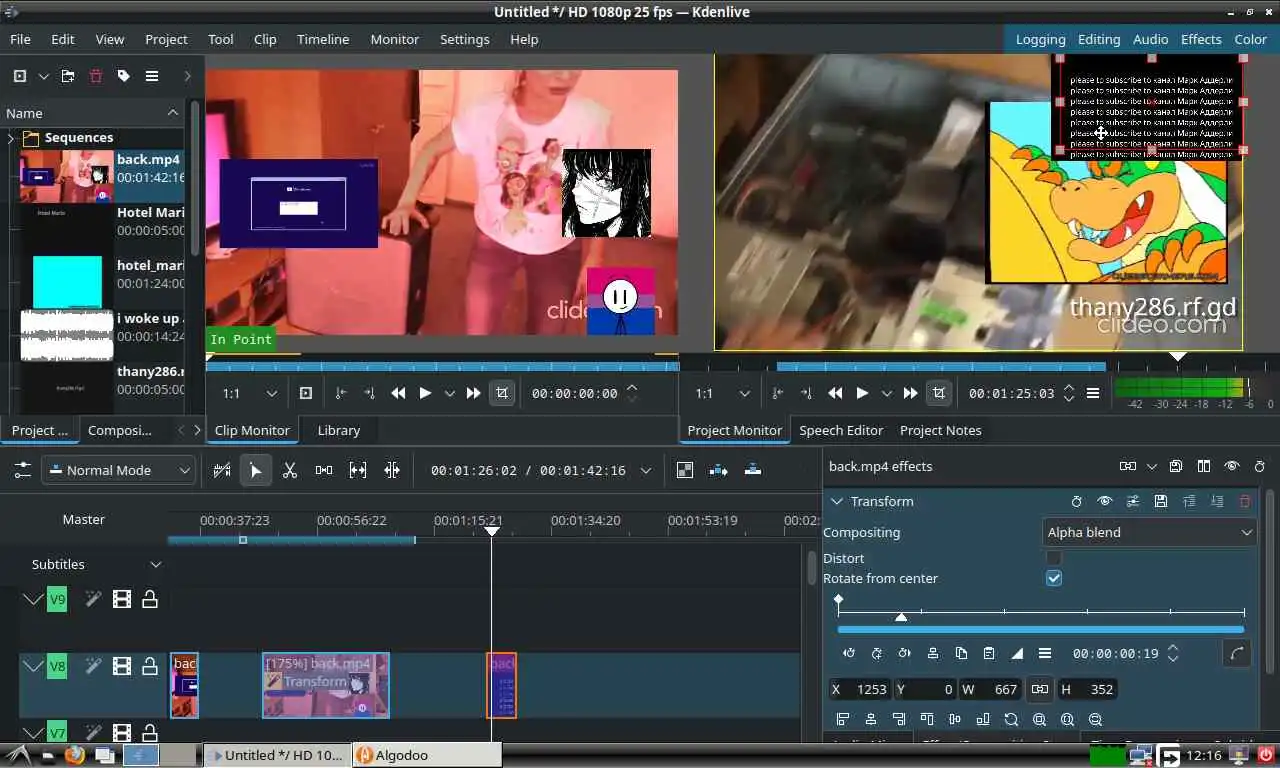1280x768 pixels.
Task: Insert clip zone in timeline
Action: (x=719, y=470)
